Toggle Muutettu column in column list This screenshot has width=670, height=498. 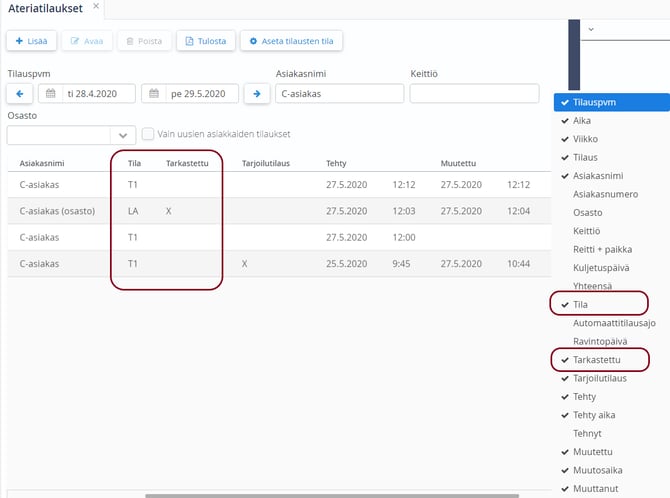point(612,451)
